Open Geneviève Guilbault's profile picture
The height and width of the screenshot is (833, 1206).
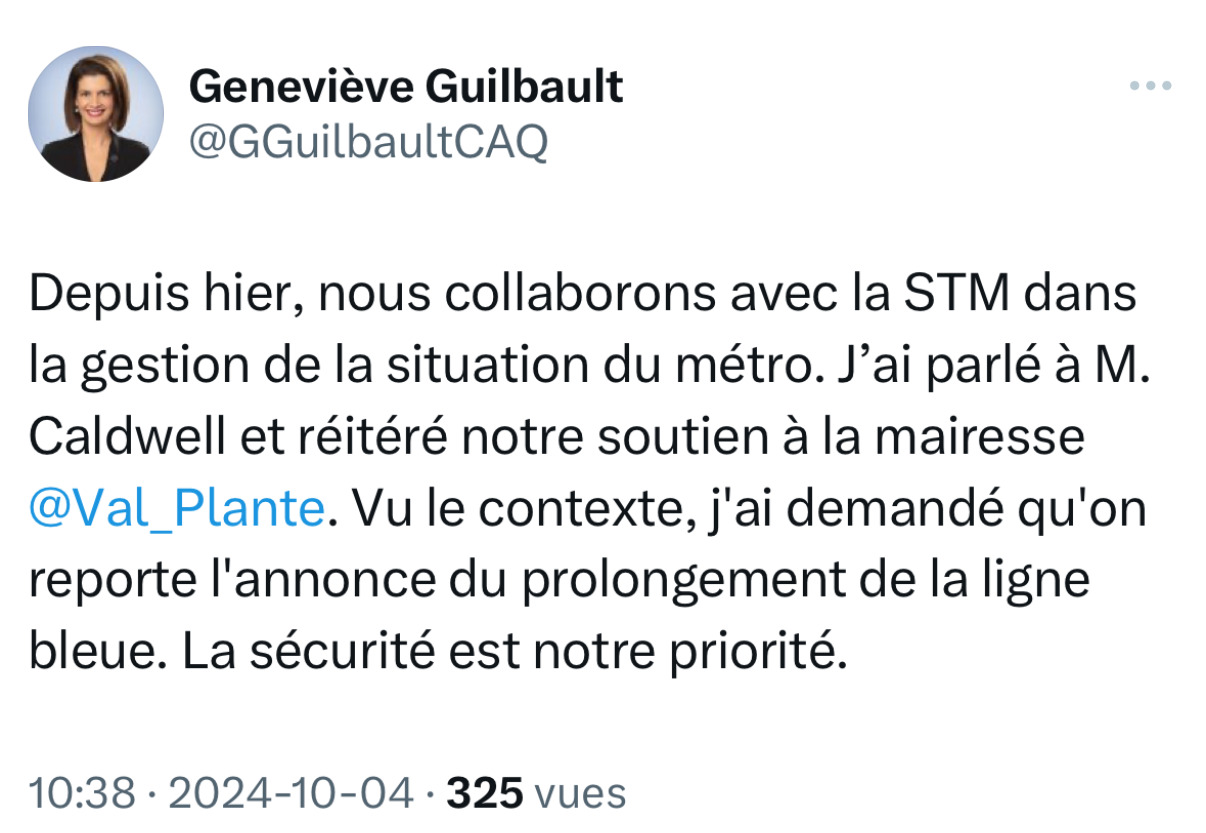click(x=96, y=114)
